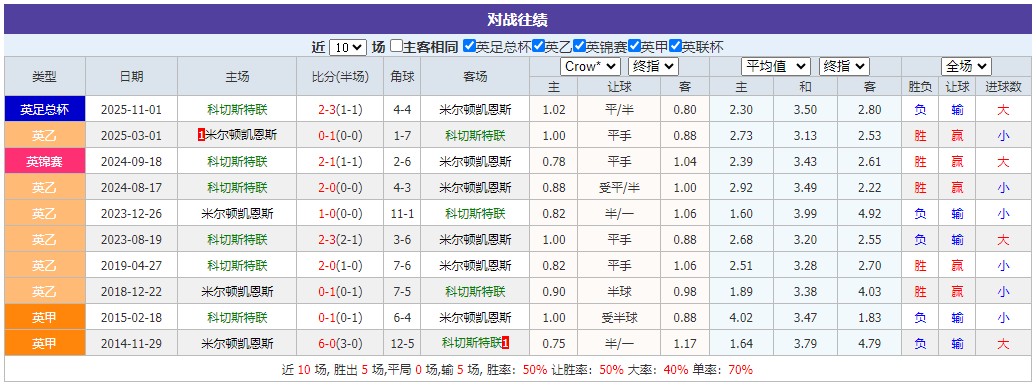1036x385 pixels.
Task: Click the 胜负 column header
Action: coord(920,86)
